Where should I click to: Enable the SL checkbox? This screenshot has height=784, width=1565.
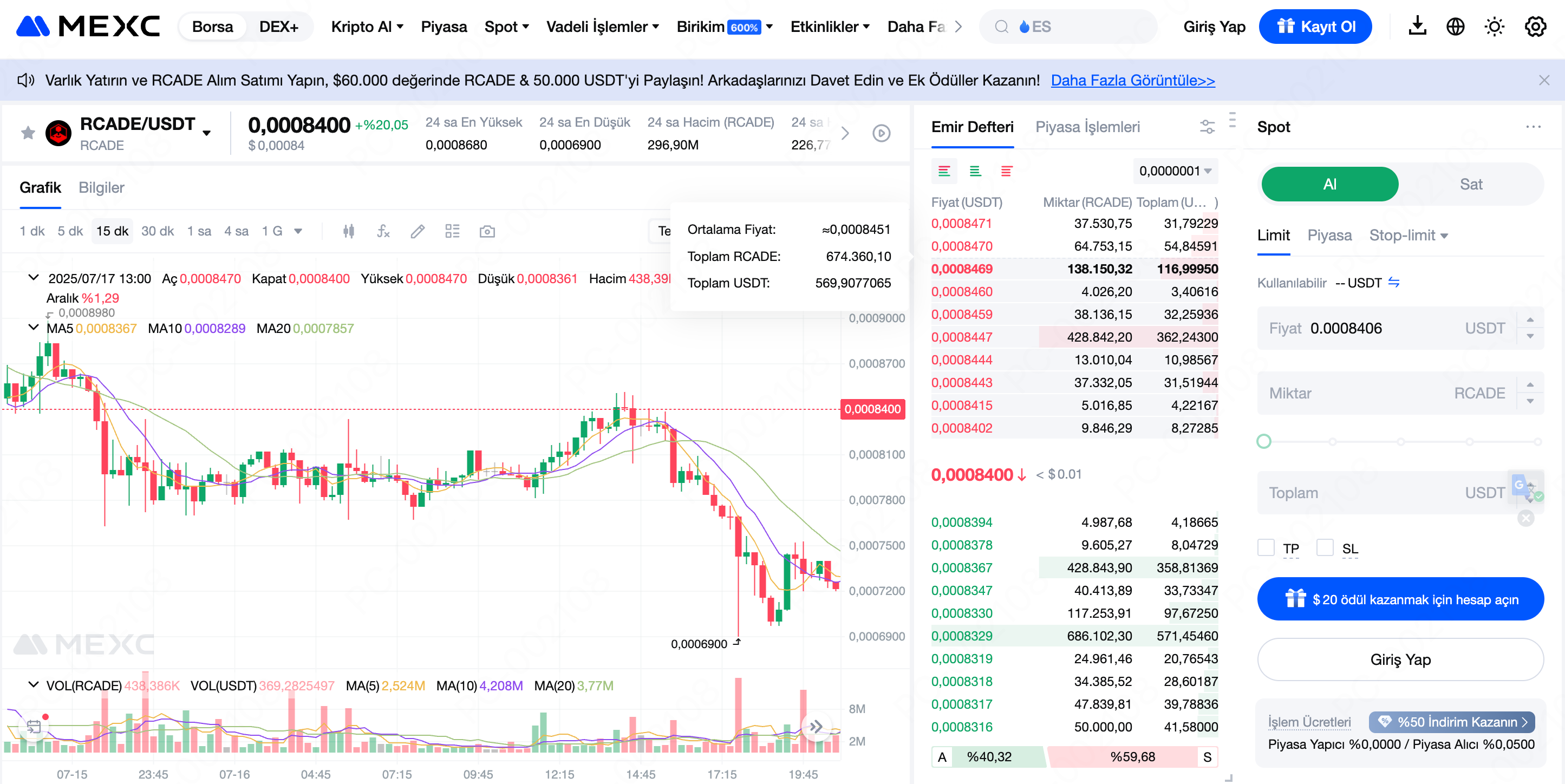pyautogui.click(x=1325, y=548)
